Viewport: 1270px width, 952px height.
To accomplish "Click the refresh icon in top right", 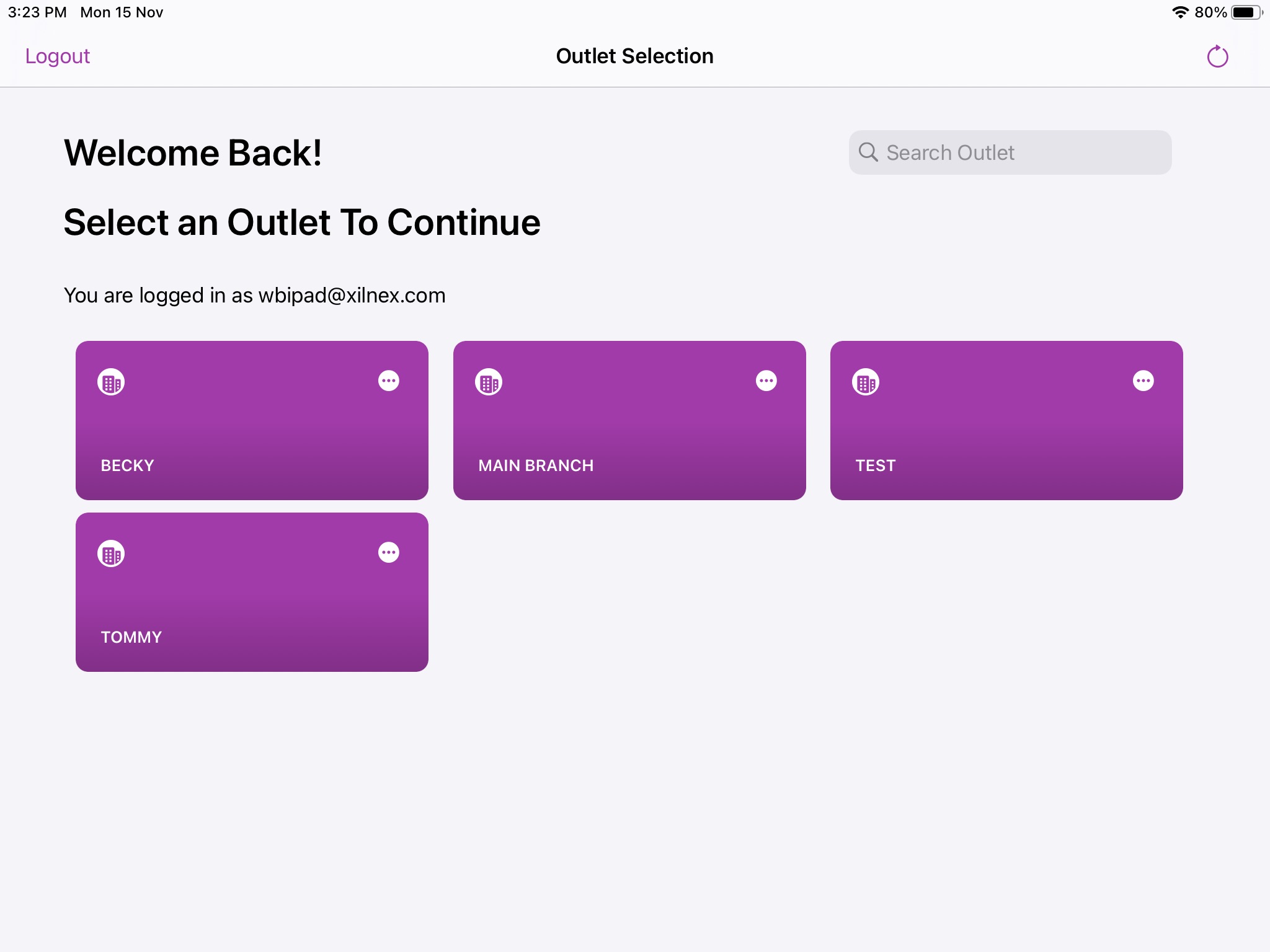I will tap(1218, 55).
